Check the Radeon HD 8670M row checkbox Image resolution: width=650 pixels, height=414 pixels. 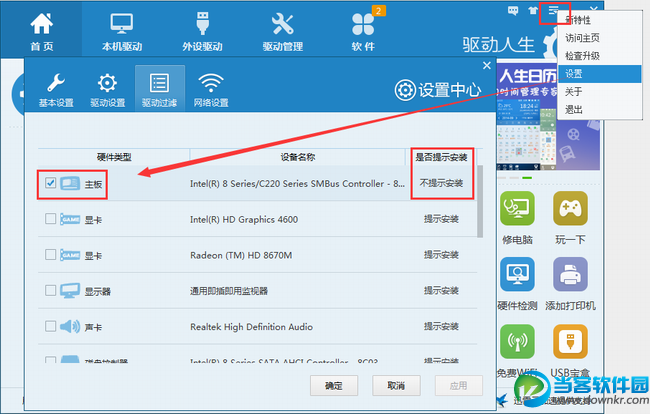pyautogui.click(x=50, y=254)
